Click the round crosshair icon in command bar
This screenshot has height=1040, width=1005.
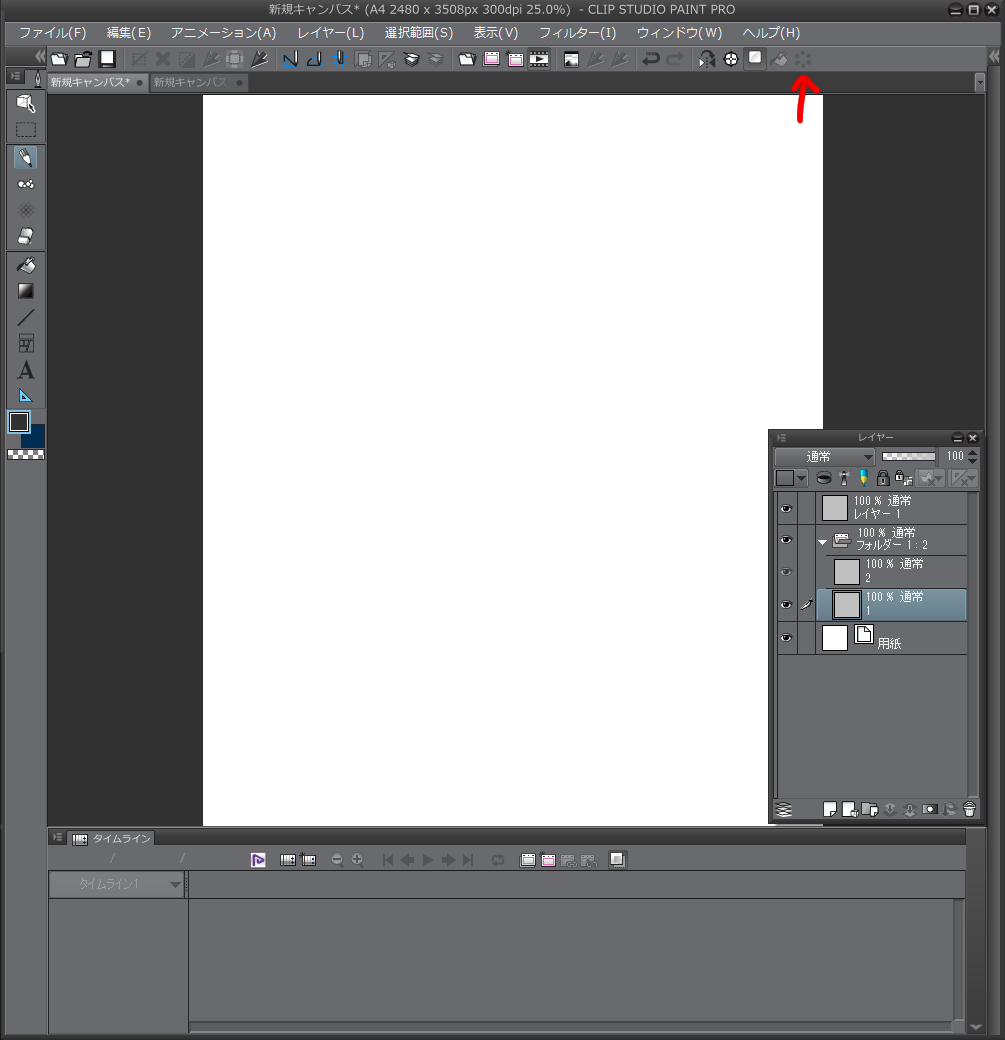coord(730,60)
